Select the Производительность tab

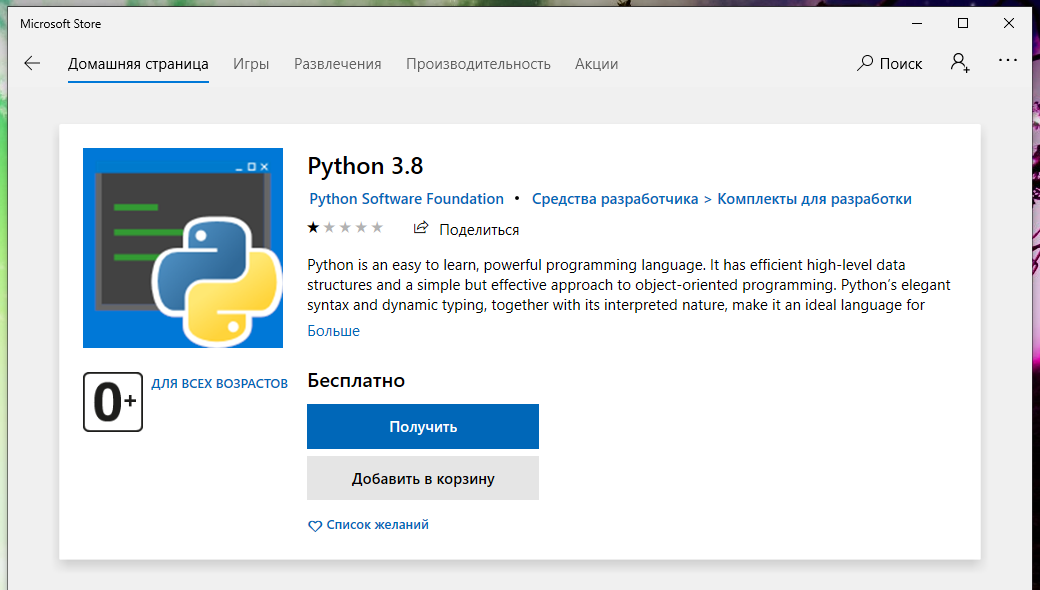pos(478,64)
